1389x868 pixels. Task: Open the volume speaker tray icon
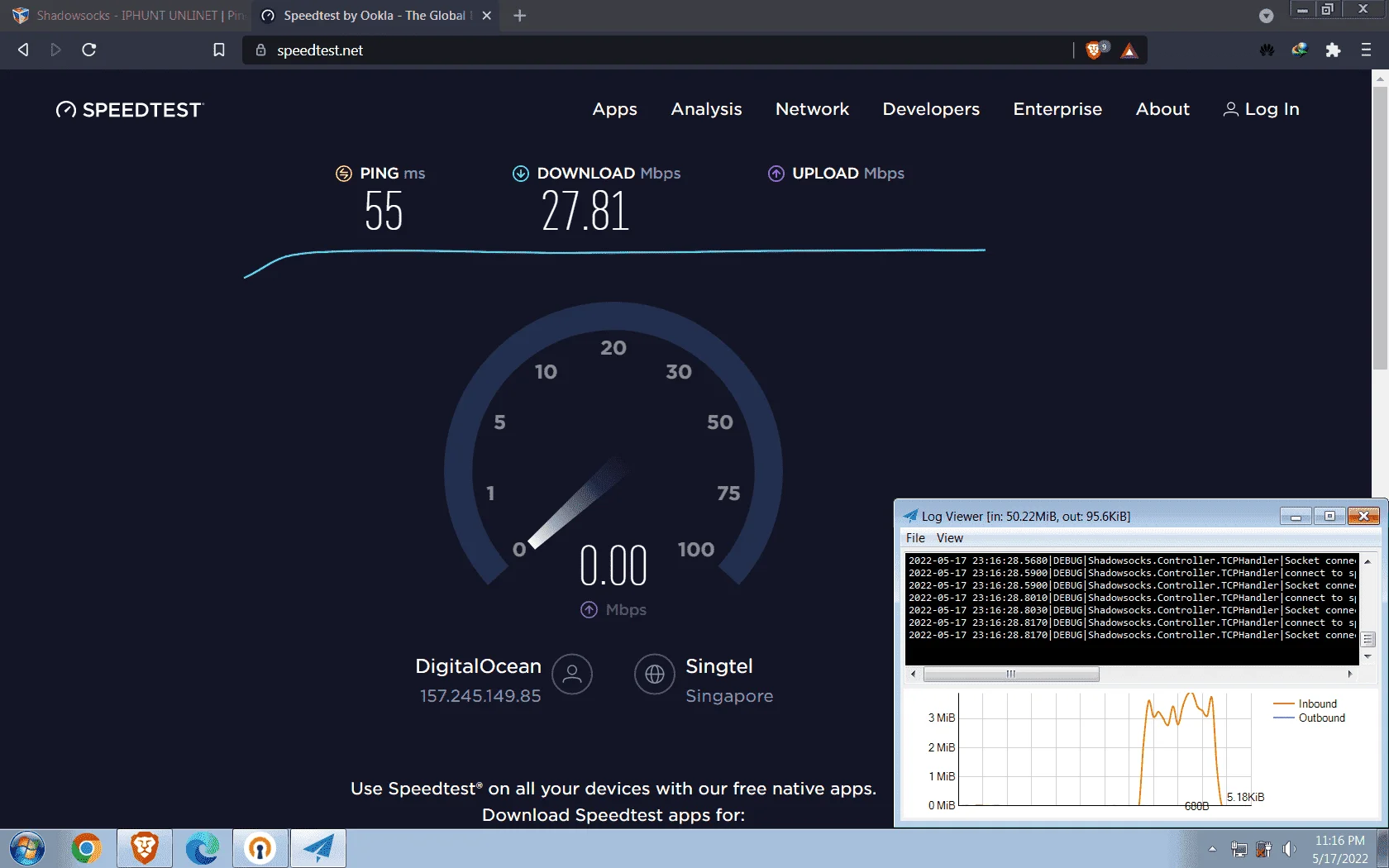[x=1288, y=849]
